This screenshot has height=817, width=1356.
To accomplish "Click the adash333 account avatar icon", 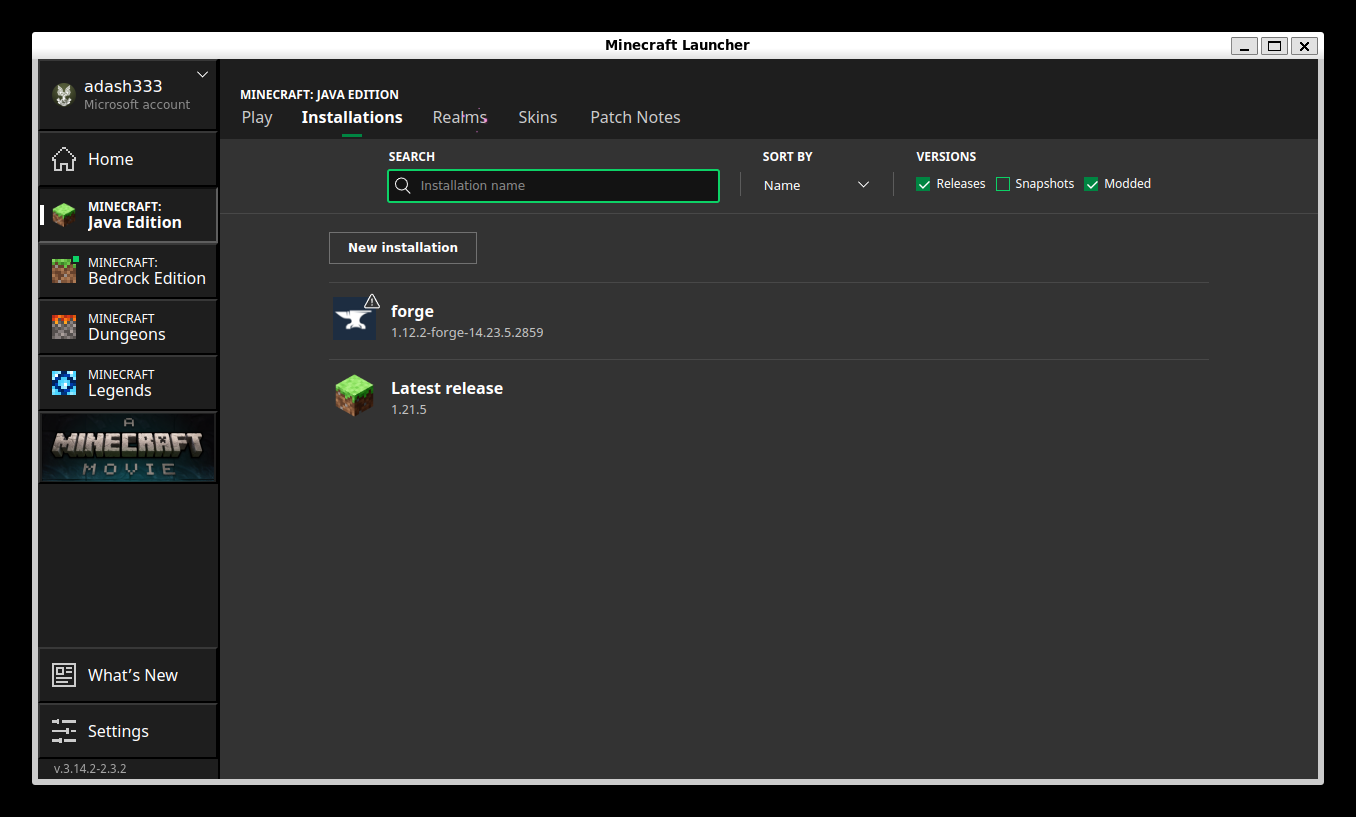I will tap(64, 95).
